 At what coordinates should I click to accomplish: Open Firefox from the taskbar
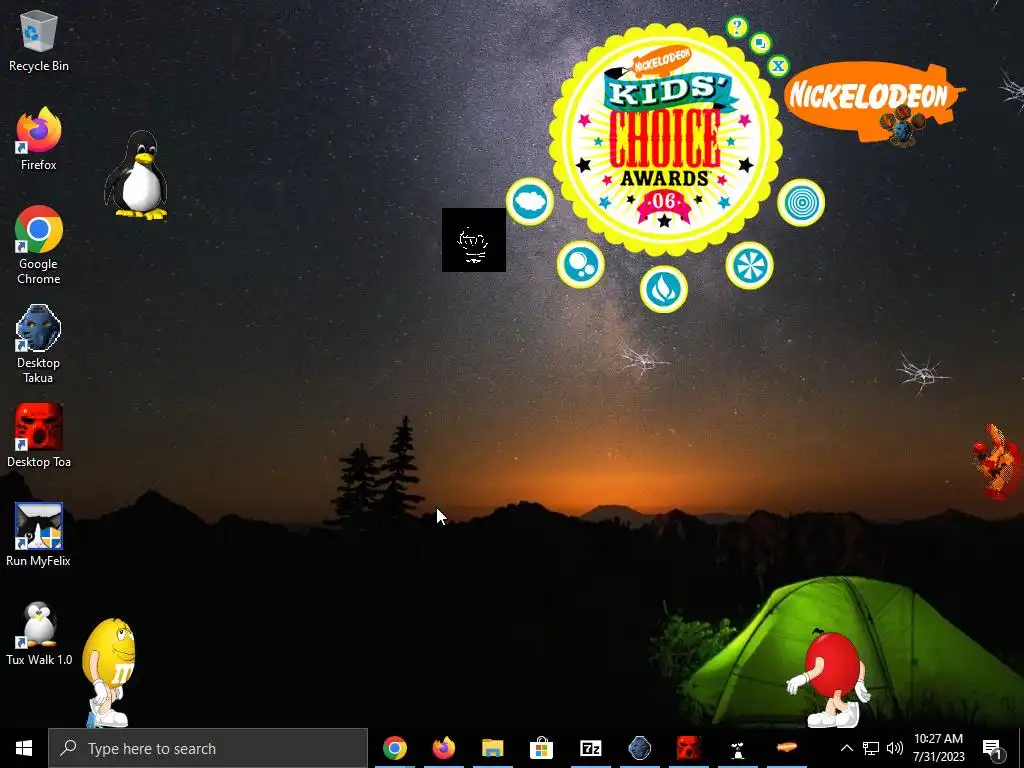pos(443,748)
